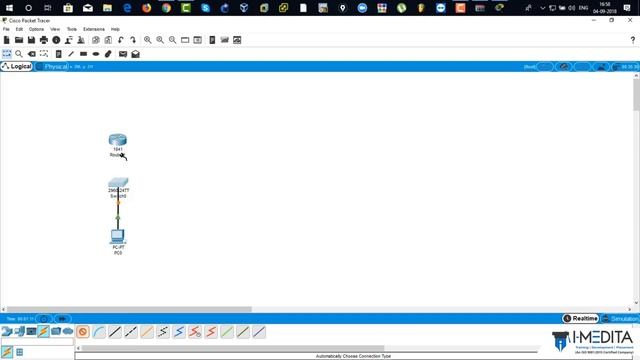Activate the Resize Shape tool

click(x=44, y=54)
